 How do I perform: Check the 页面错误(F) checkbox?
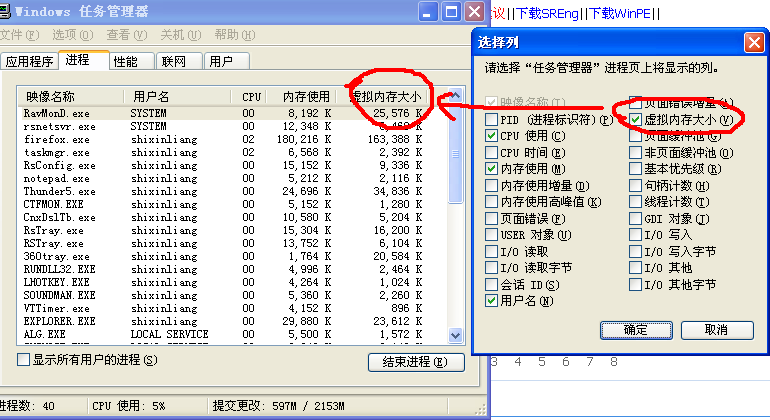tap(491, 219)
